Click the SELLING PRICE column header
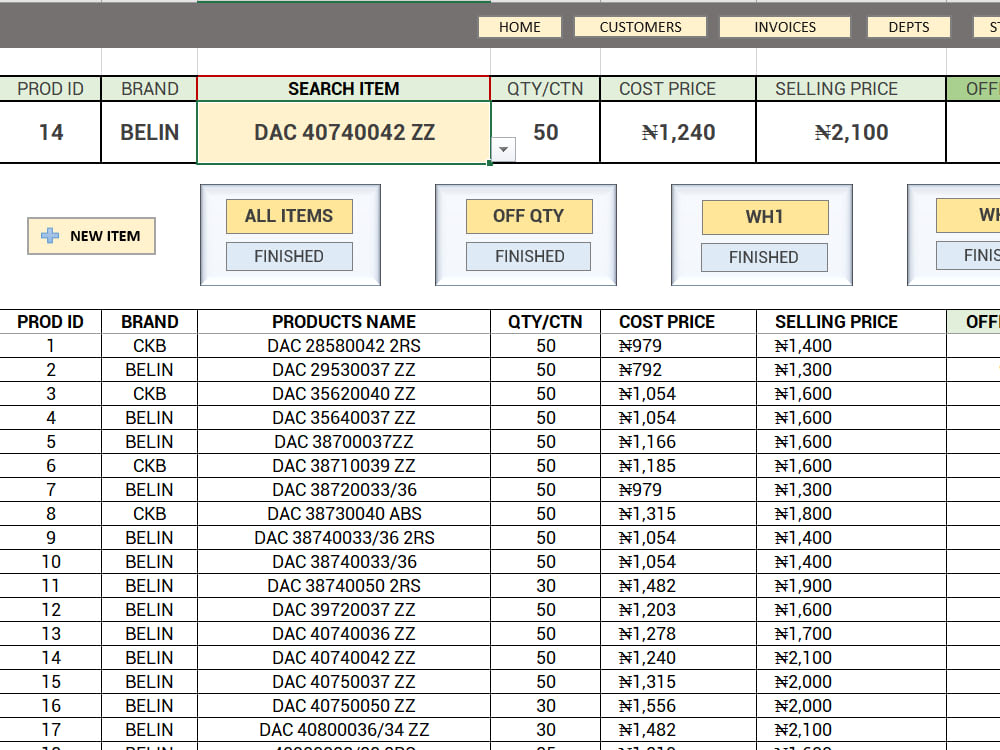The width and height of the screenshot is (1000, 750). click(x=837, y=322)
